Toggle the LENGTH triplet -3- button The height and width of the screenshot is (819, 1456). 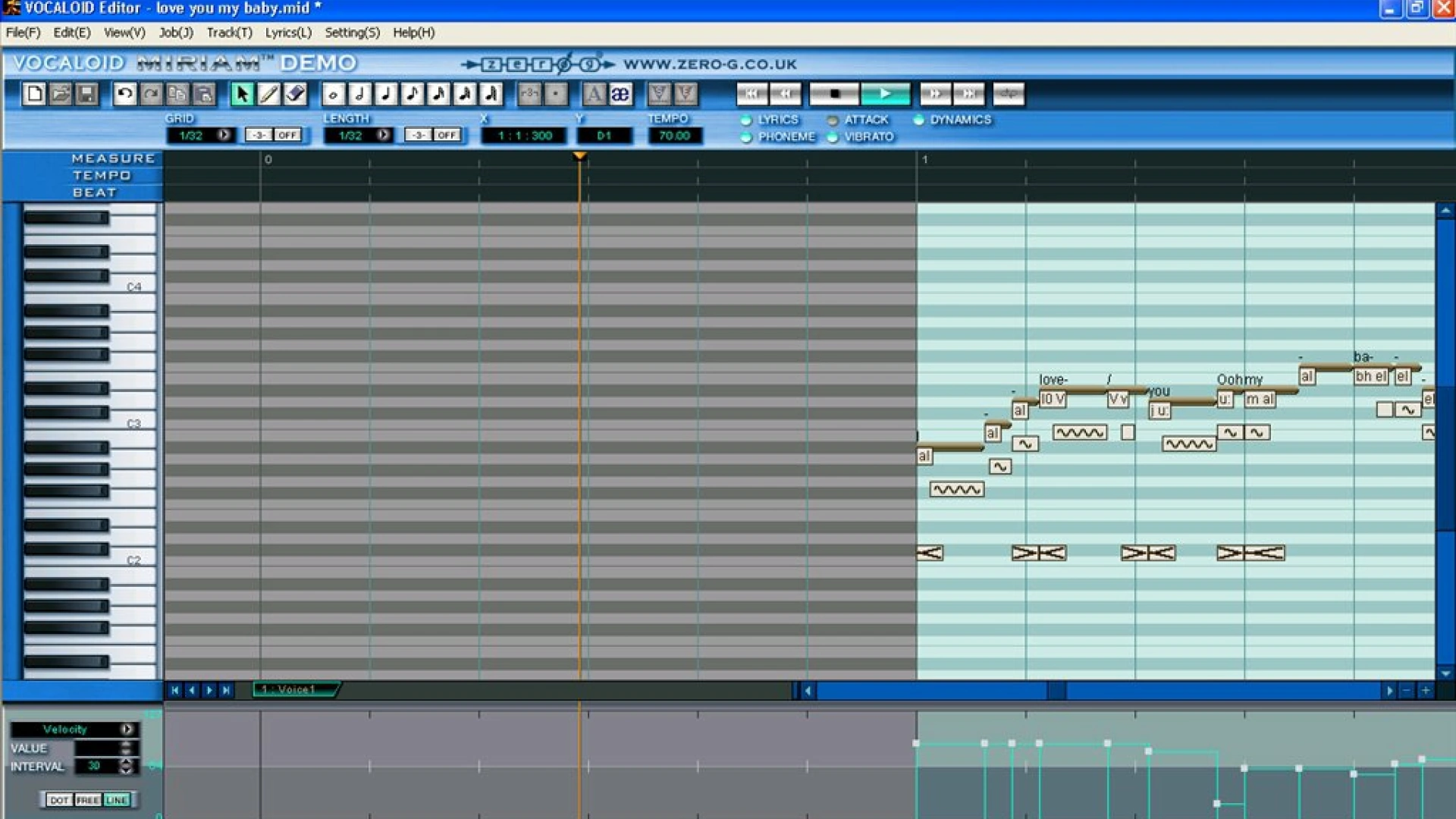[x=419, y=135]
